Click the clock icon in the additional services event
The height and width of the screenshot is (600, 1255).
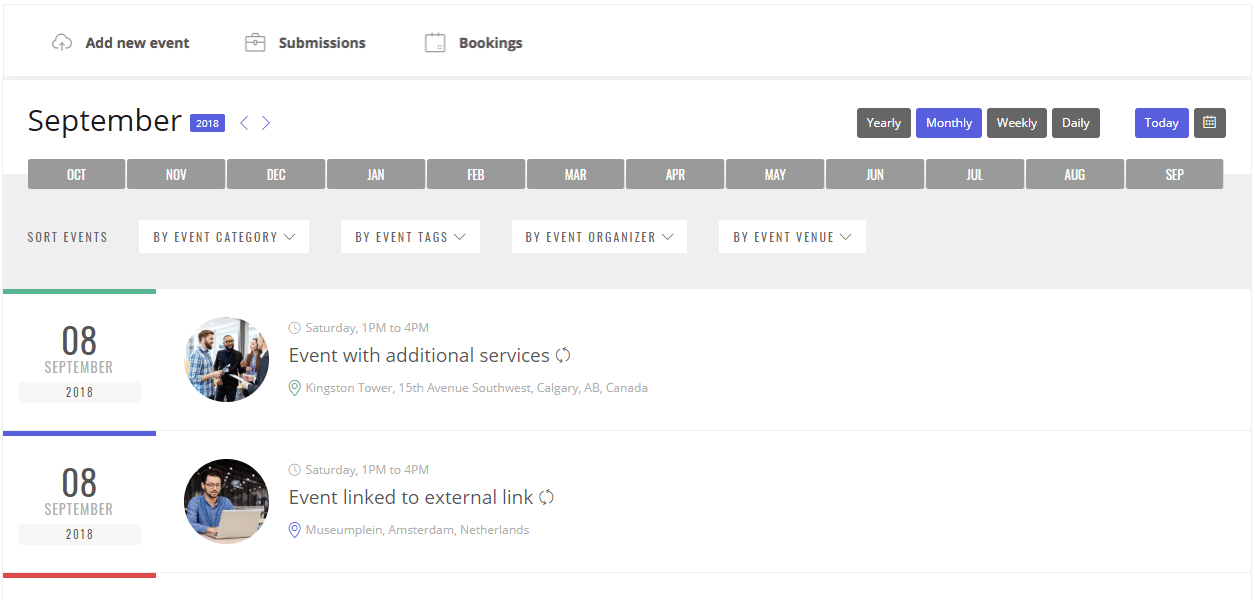click(295, 328)
